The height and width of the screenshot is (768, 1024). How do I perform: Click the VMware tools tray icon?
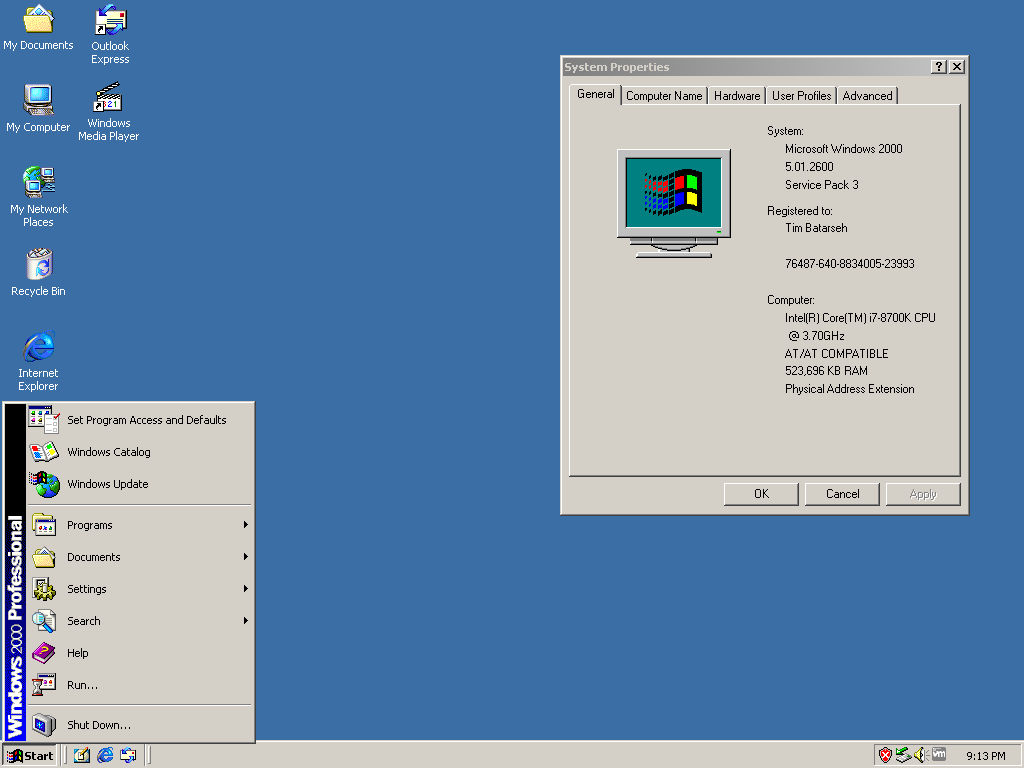pyautogui.click(x=938, y=755)
